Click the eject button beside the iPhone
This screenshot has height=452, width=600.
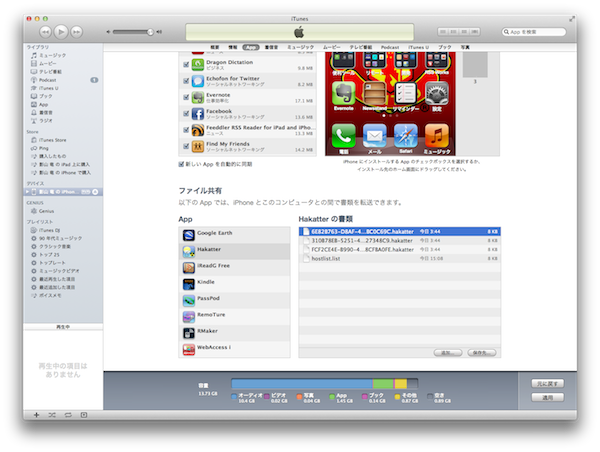tap(95, 192)
